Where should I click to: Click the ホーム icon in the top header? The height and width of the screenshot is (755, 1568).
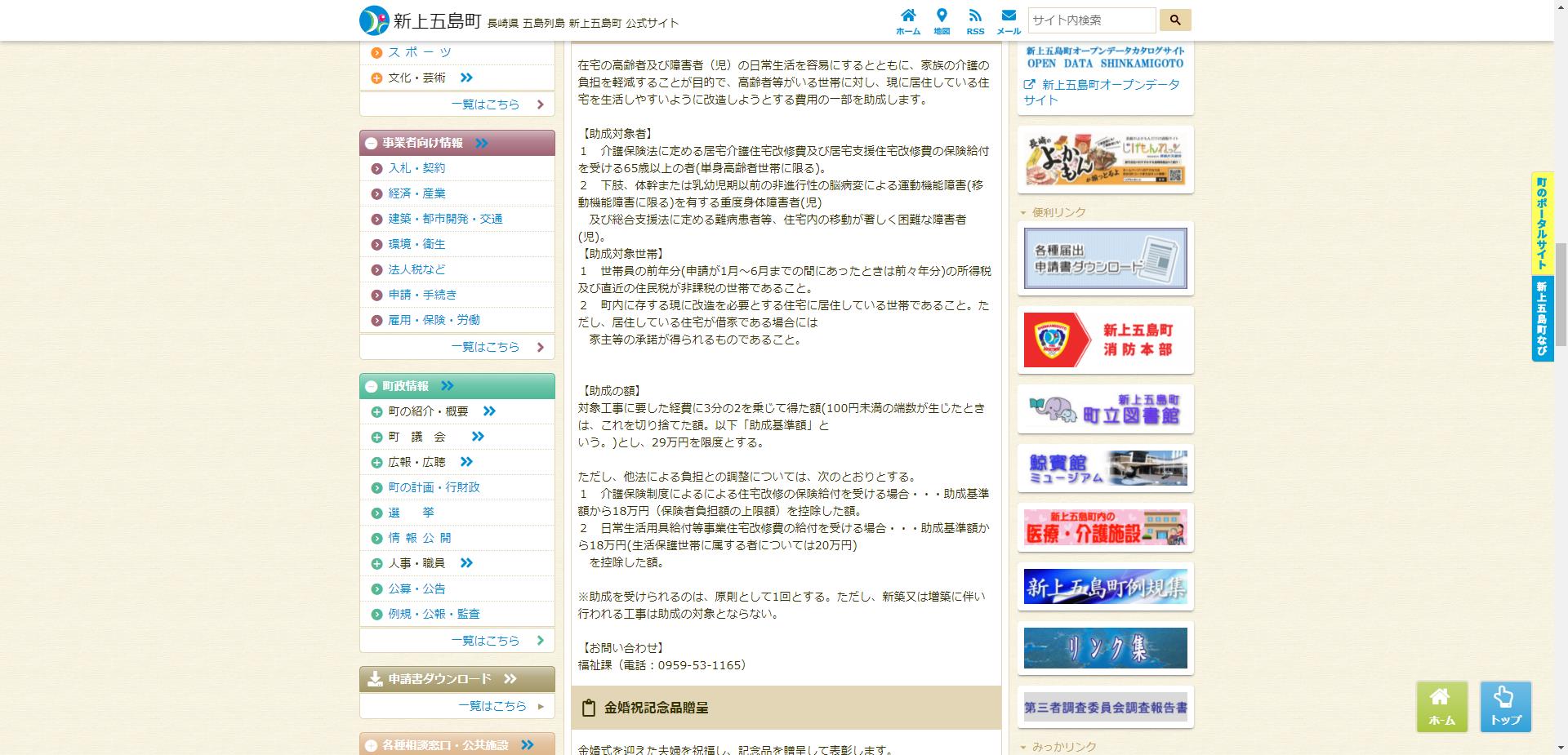(x=909, y=18)
